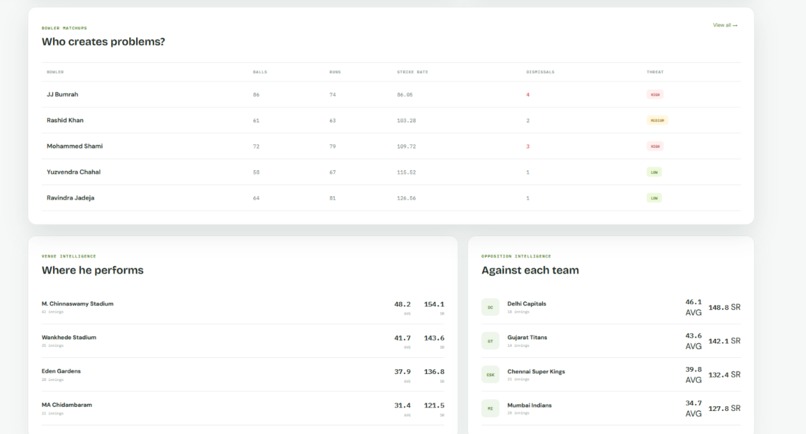806x434 pixels.
Task: Click the 132.4 SR for Chennai Super Kings
Action: [724, 375]
